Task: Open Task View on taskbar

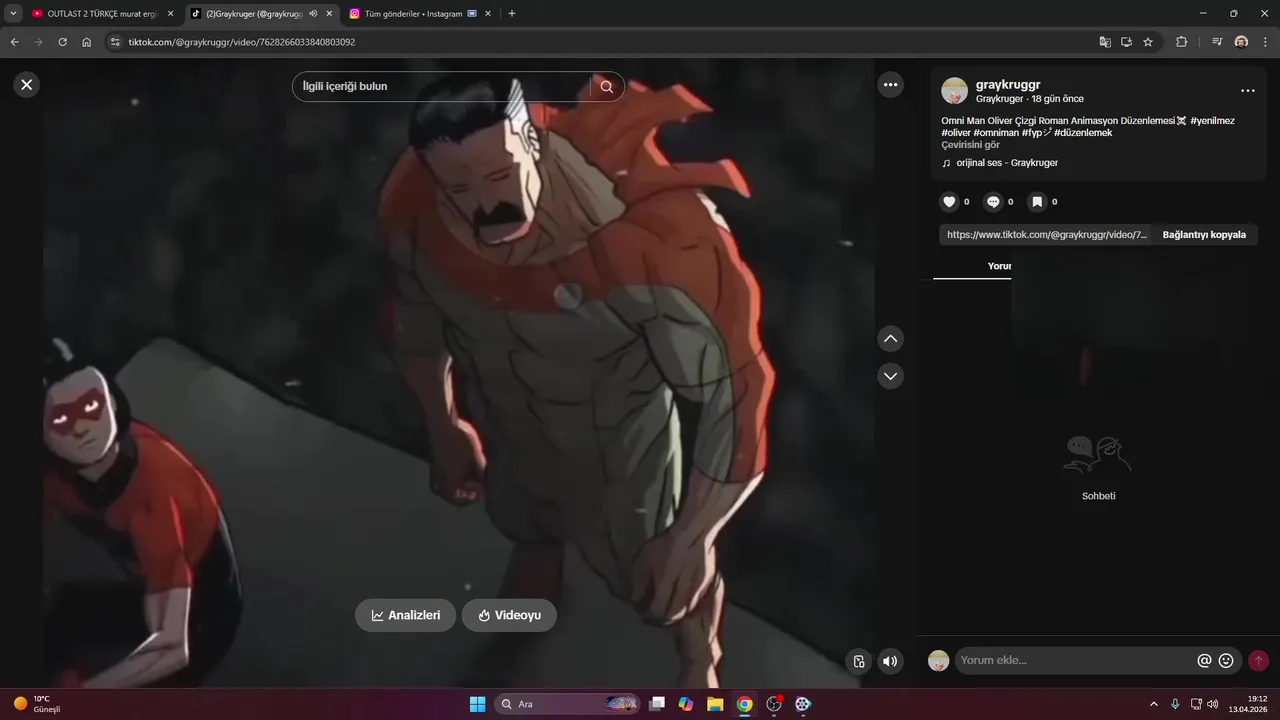Action: click(x=657, y=704)
